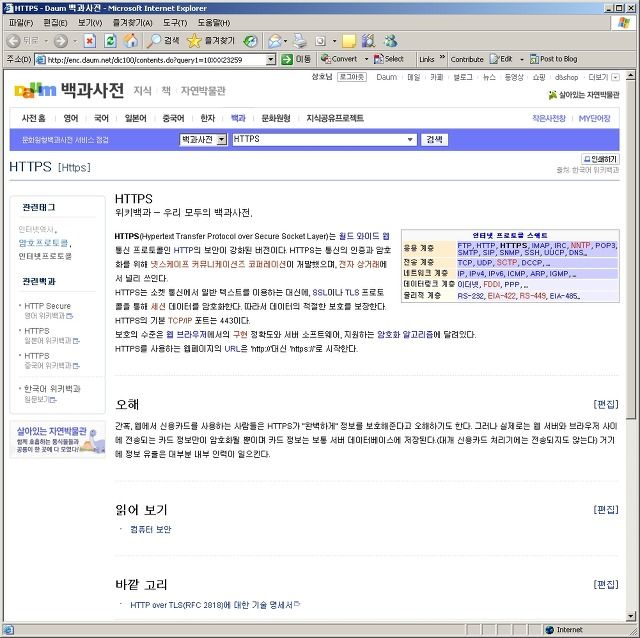Switch to the 일본어 dictionary tab
The width and height of the screenshot is (640, 638).
[136, 118]
